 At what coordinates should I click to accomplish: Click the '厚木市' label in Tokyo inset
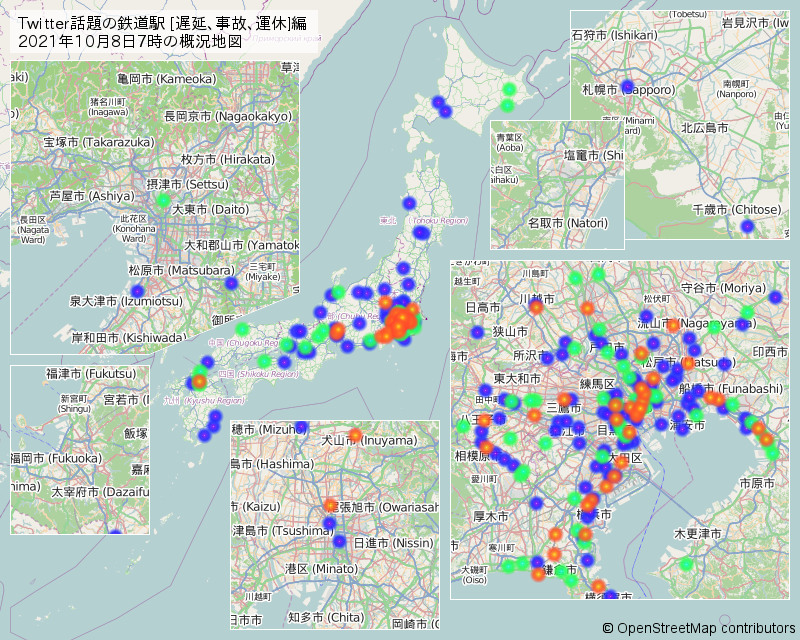(491, 516)
